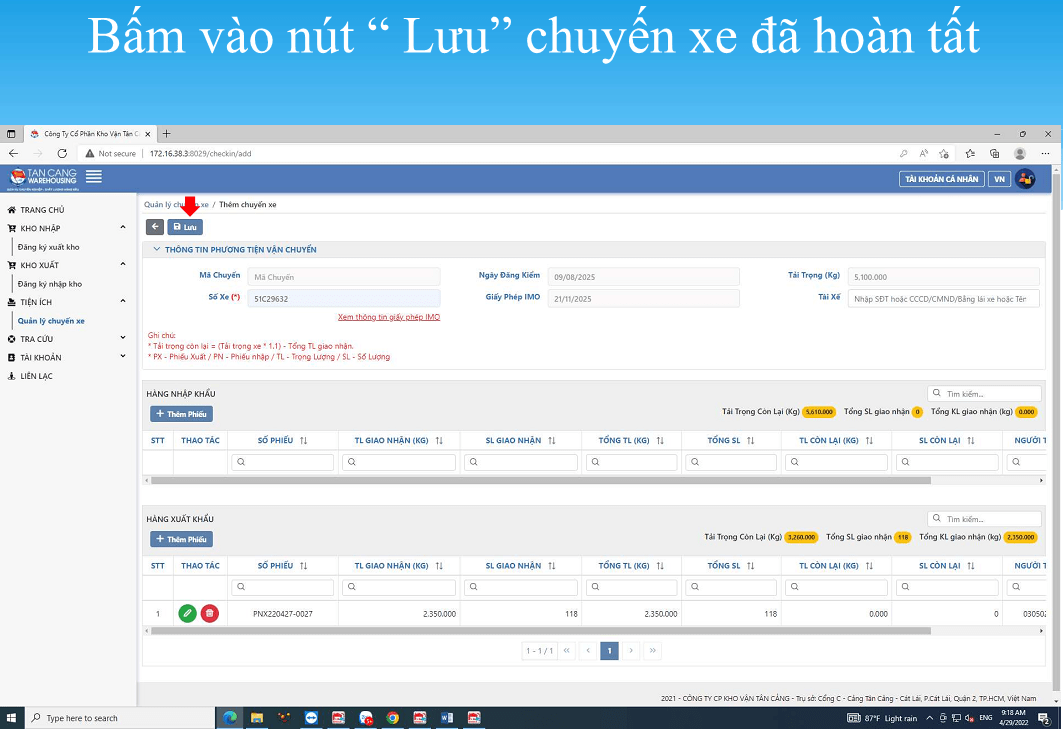The width and height of the screenshot is (1063, 729).
Task: Click the Lưu save button
Action: (x=185, y=226)
